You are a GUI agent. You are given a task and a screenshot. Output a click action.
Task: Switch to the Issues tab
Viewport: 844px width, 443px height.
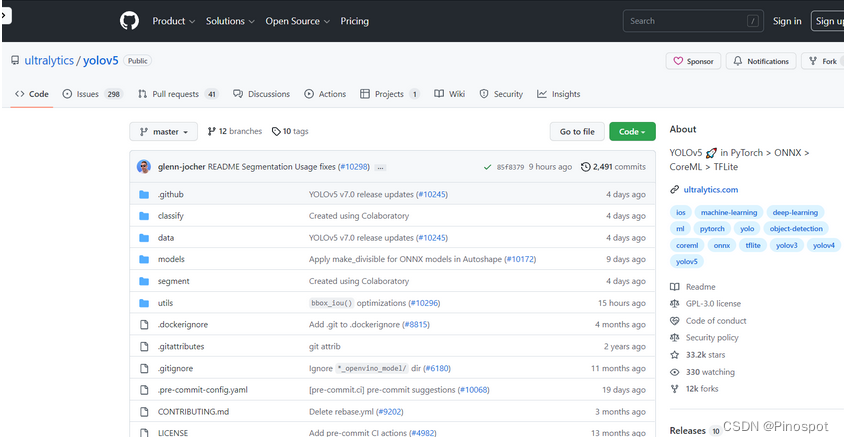tap(93, 94)
